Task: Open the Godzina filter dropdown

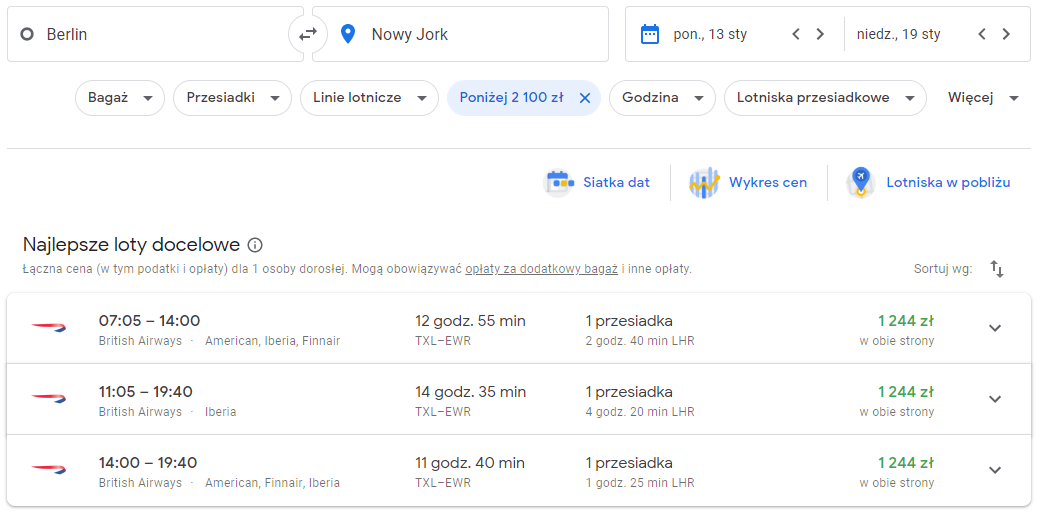Action: 662,98
